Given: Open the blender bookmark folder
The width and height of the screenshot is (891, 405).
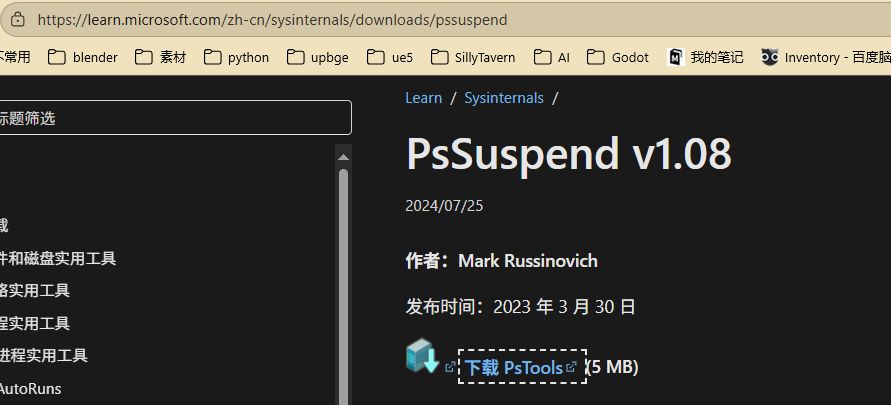Looking at the screenshot, I should pyautogui.click(x=84, y=57).
